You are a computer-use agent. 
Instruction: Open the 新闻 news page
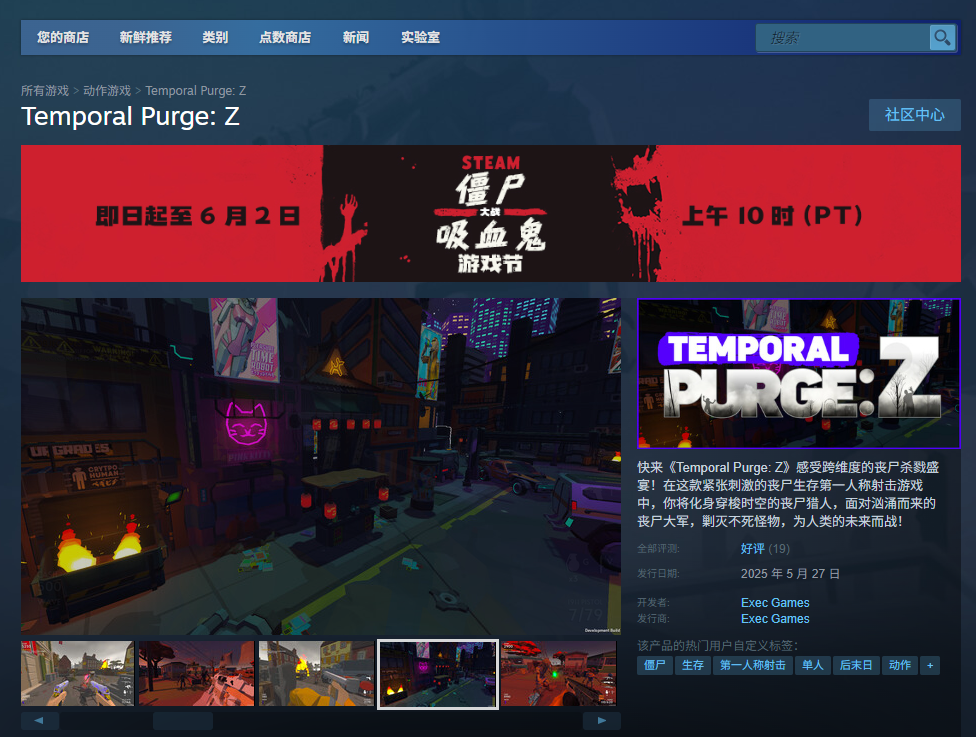(355, 37)
